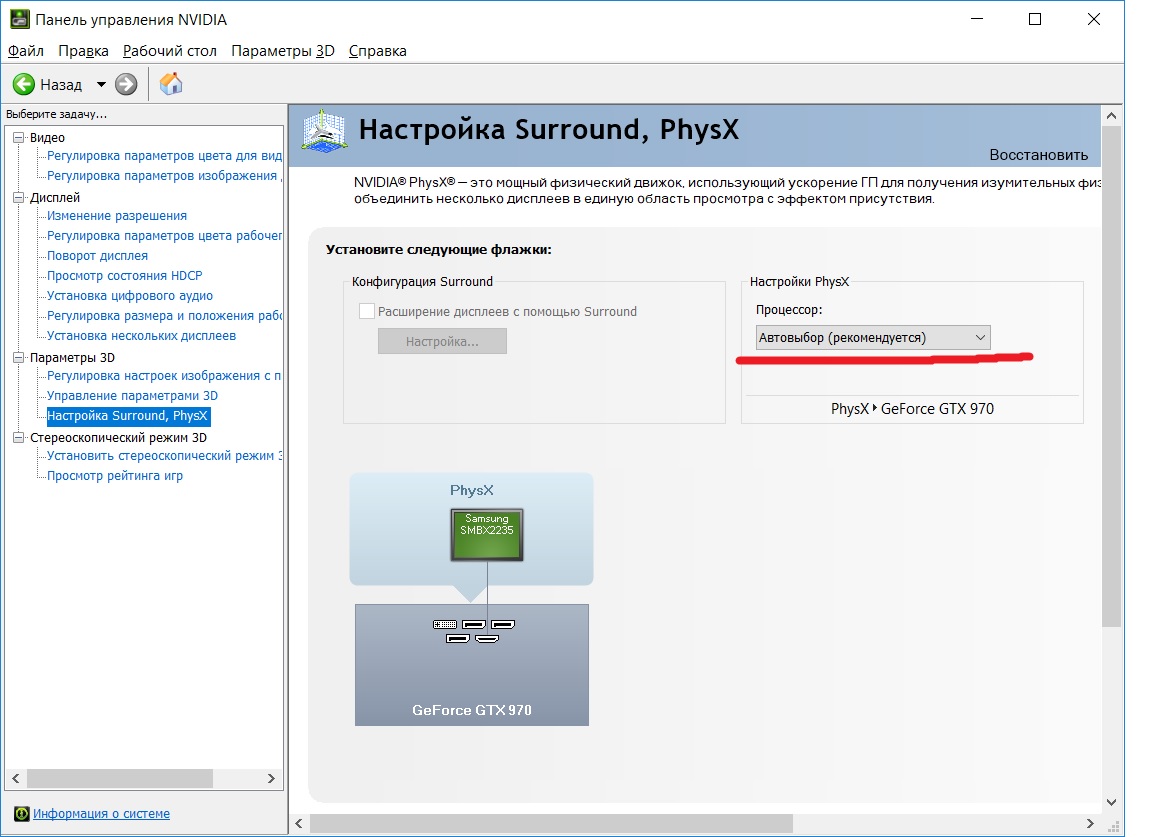
Task: Click the NVIDIA title bar app icon
Action: pos(19,19)
